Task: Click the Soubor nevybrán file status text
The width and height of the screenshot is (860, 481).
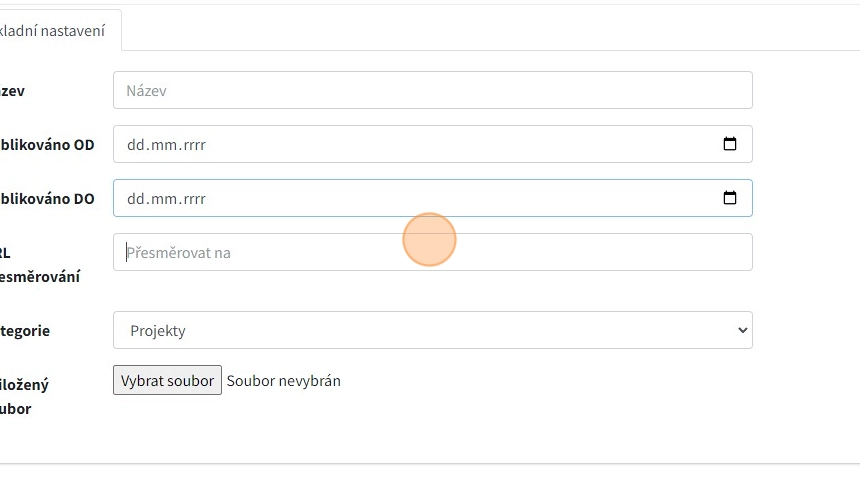Action: coord(283,381)
